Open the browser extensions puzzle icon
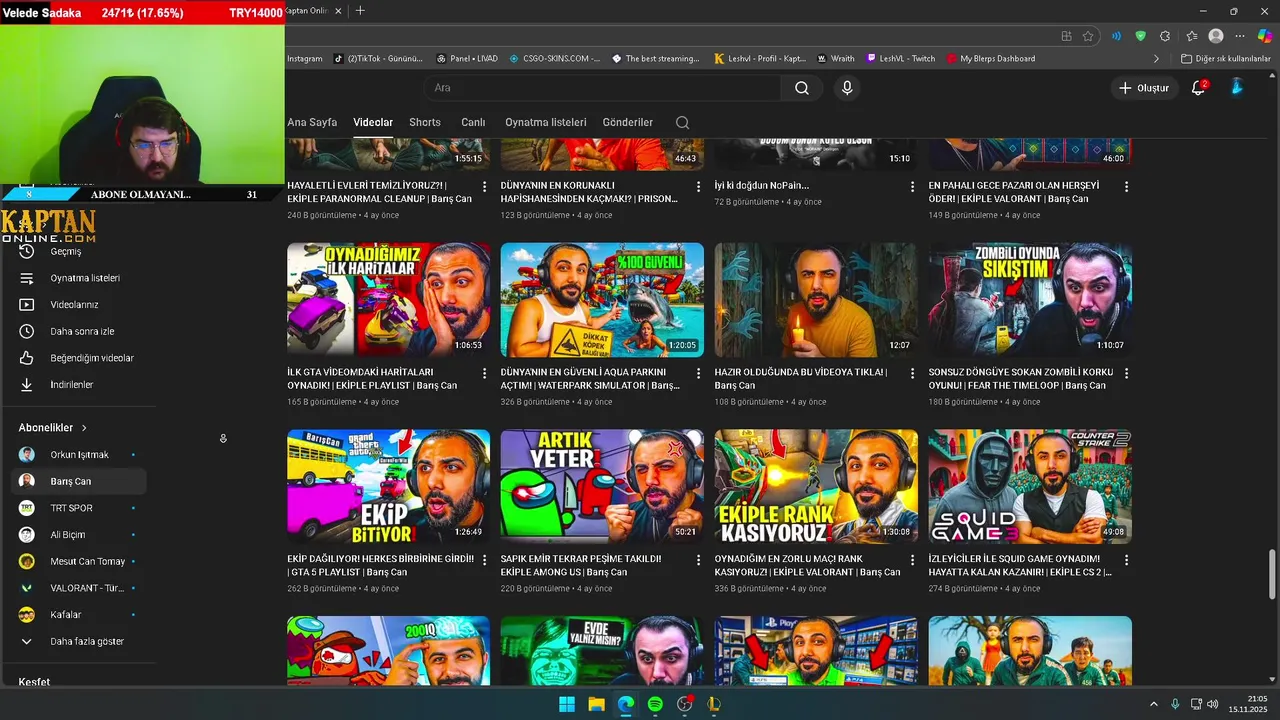The image size is (1280, 720). tap(1165, 36)
